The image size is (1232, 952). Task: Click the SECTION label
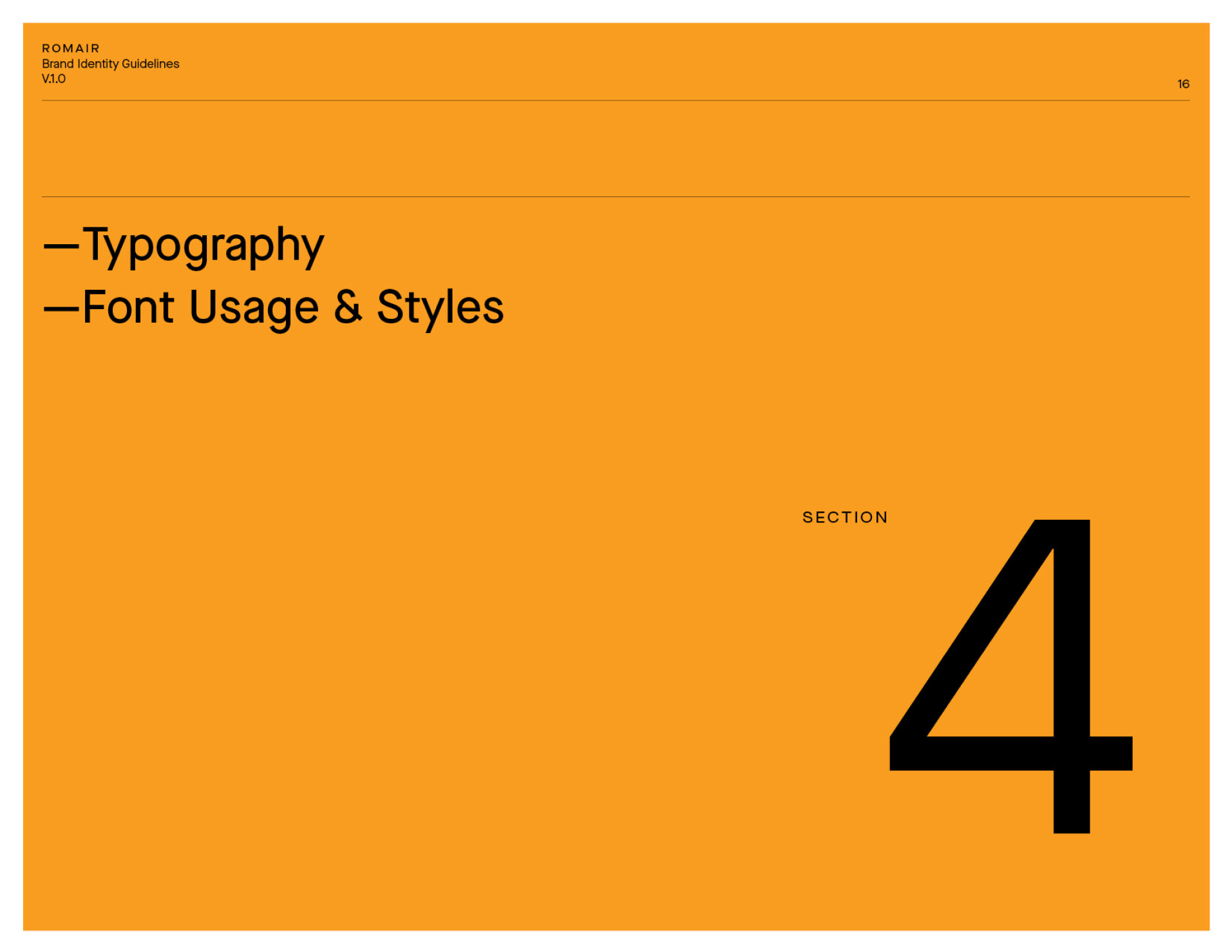click(x=844, y=517)
